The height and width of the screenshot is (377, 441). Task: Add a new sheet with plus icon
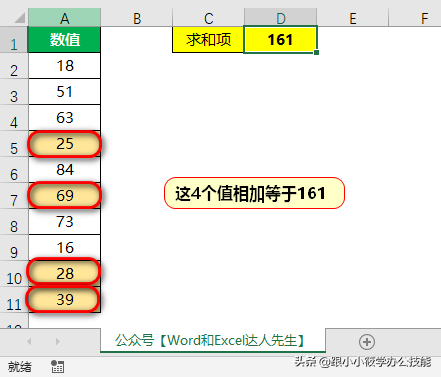[367, 342]
